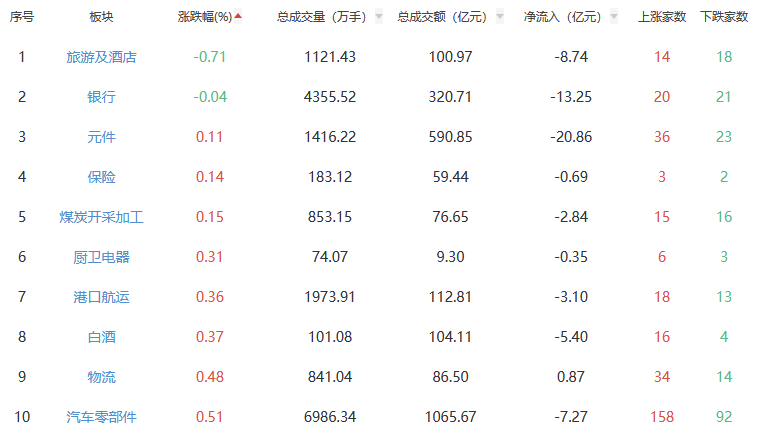Click the 上涨家数 column header
758x435 pixels.
662,17
